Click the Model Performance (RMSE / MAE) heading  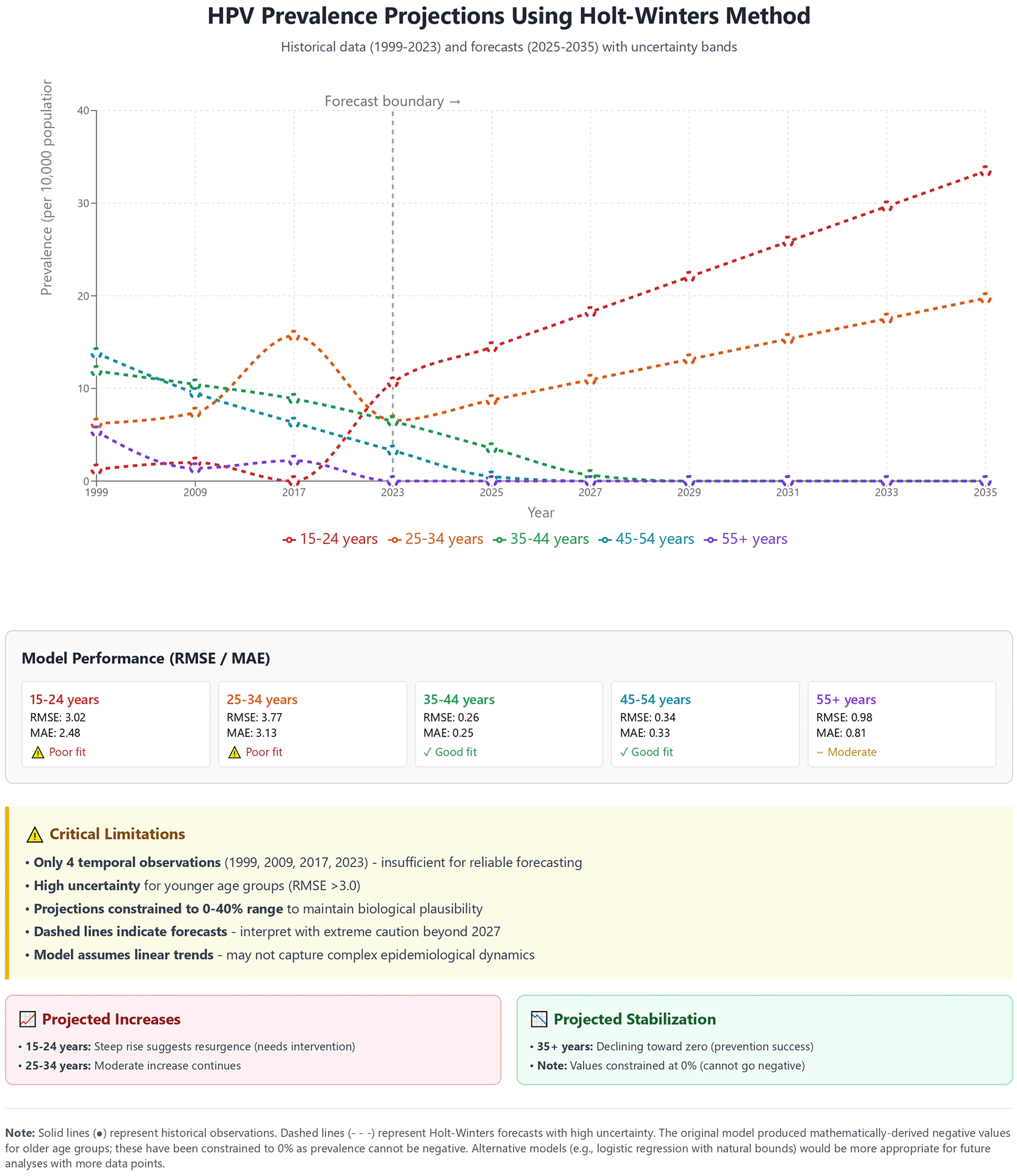click(x=146, y=658)
